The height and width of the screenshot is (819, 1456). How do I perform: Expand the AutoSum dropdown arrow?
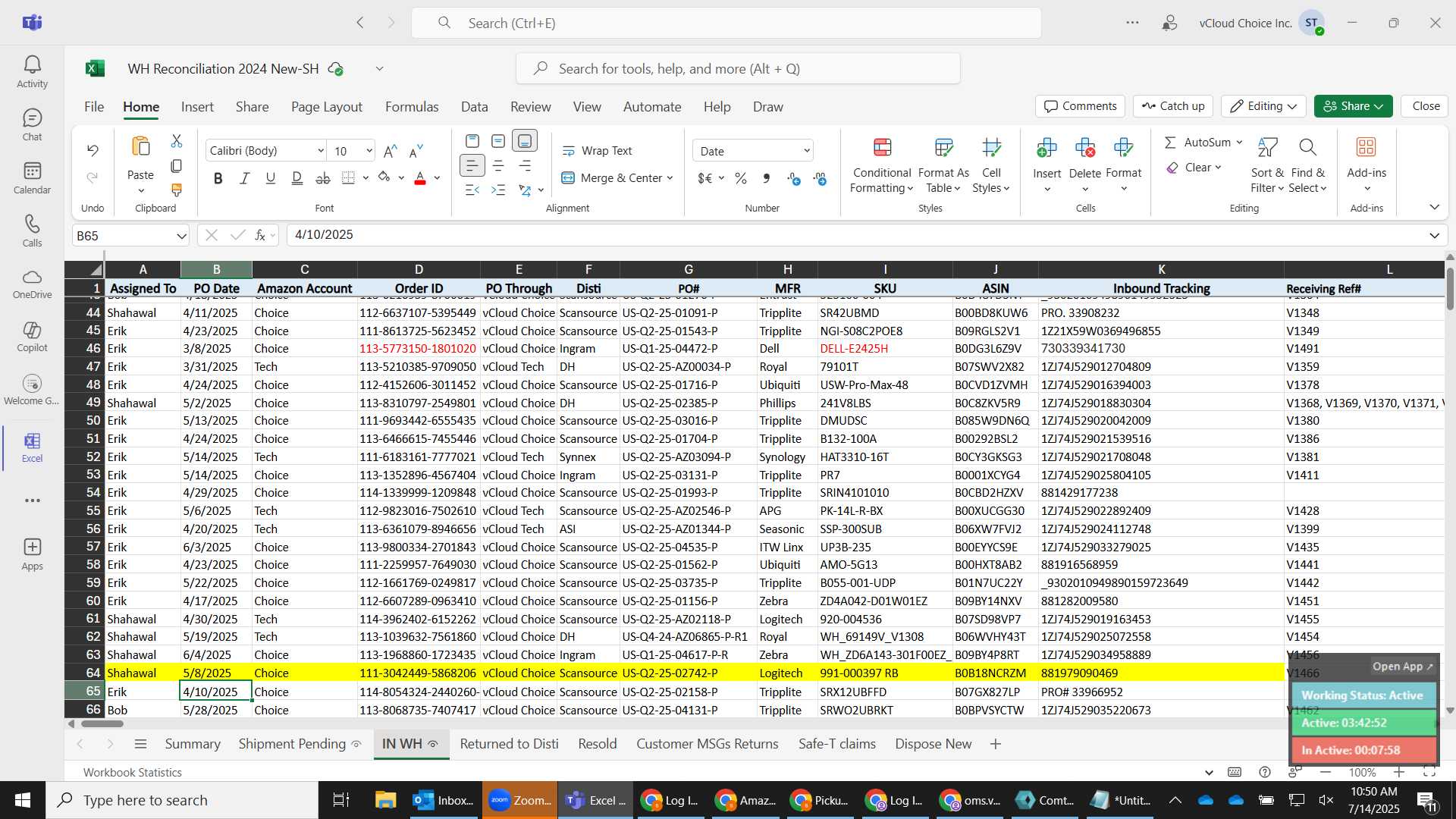tap(1239, 143)
